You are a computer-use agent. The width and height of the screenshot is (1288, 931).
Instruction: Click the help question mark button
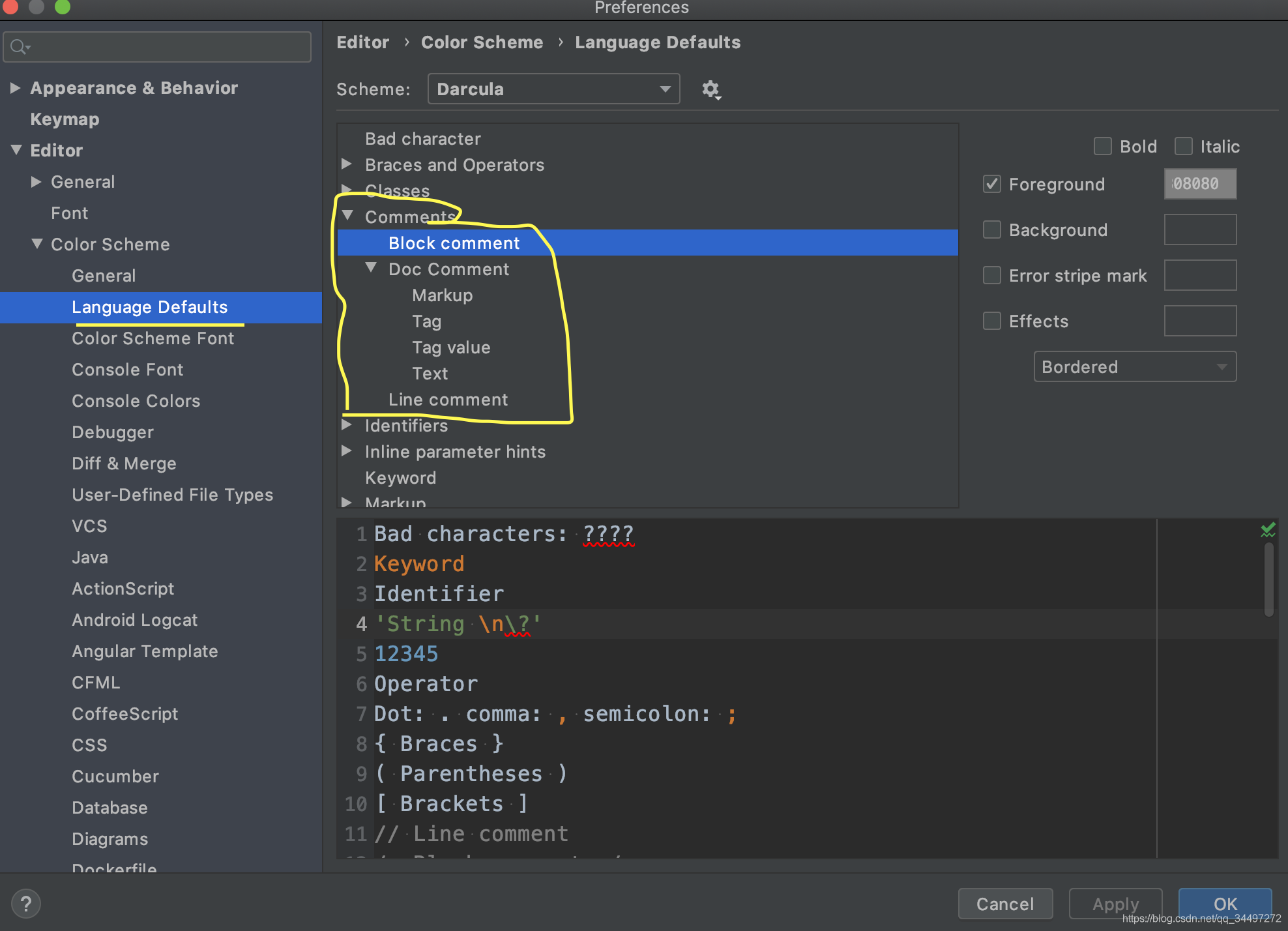(25, 904)
